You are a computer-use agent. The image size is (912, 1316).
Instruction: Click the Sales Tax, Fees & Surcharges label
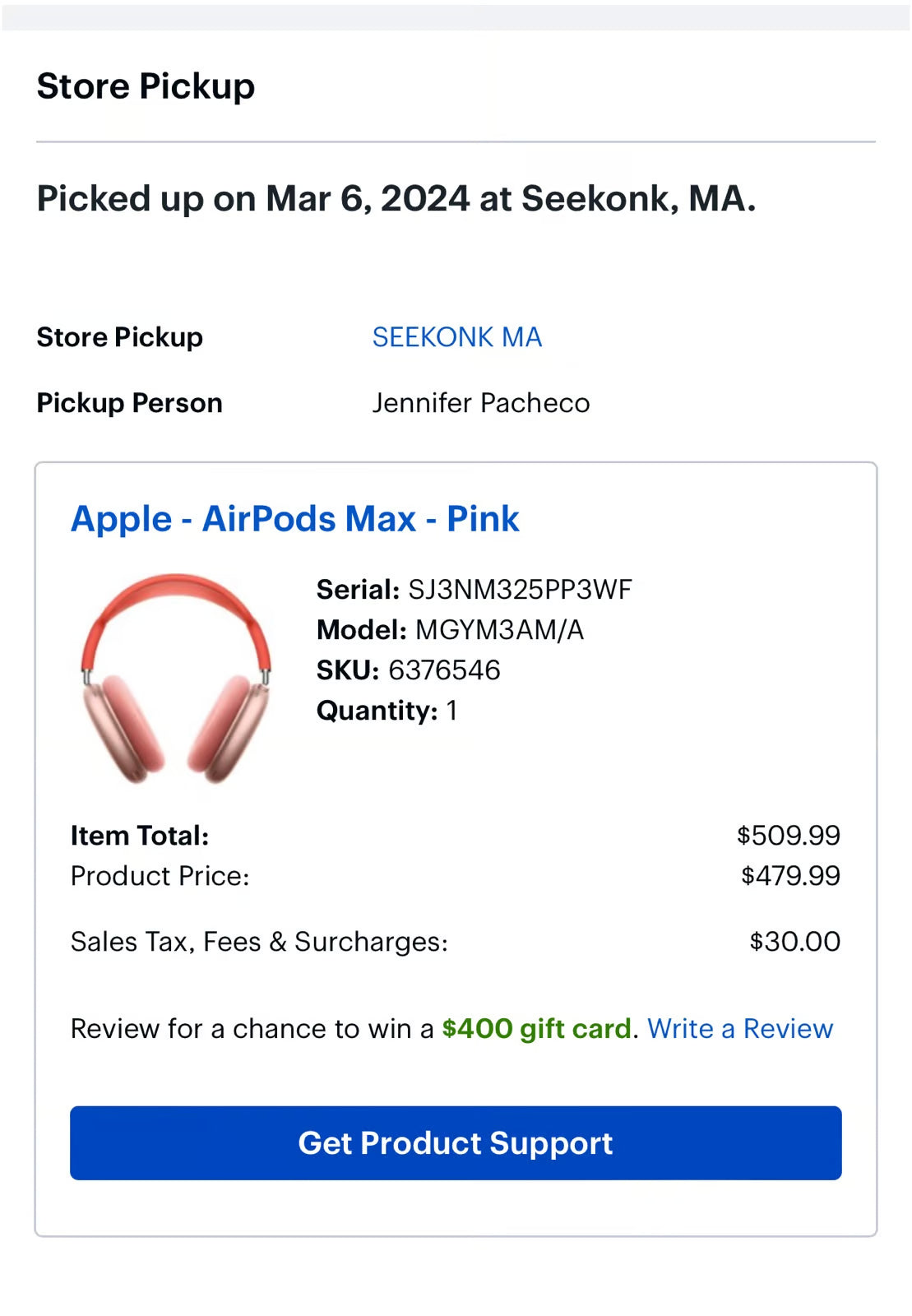(x=258, y=940)
